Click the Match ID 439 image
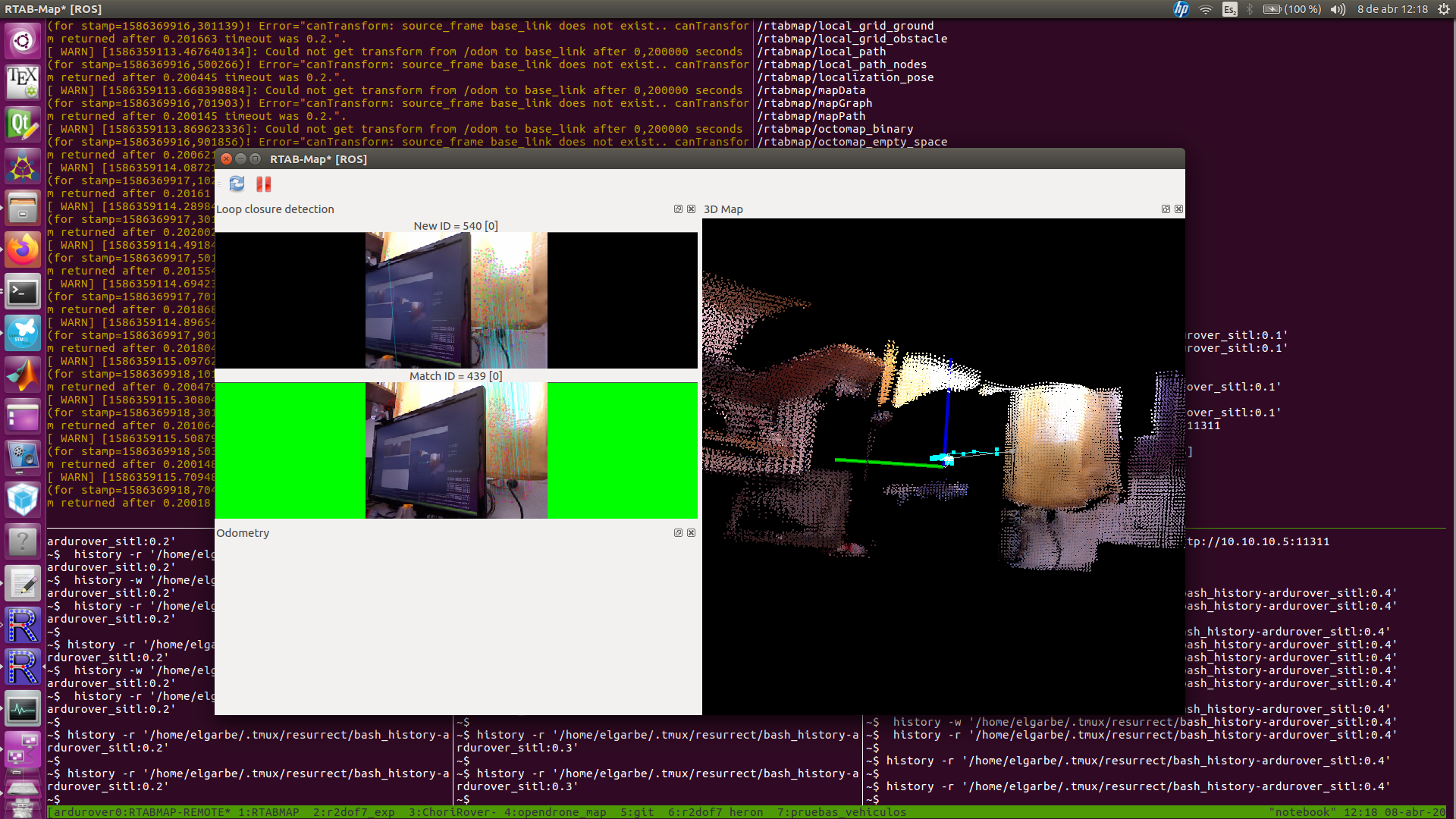Image resolution: width=1456 pixels, height=819 pixels. [x=456, y=450]
